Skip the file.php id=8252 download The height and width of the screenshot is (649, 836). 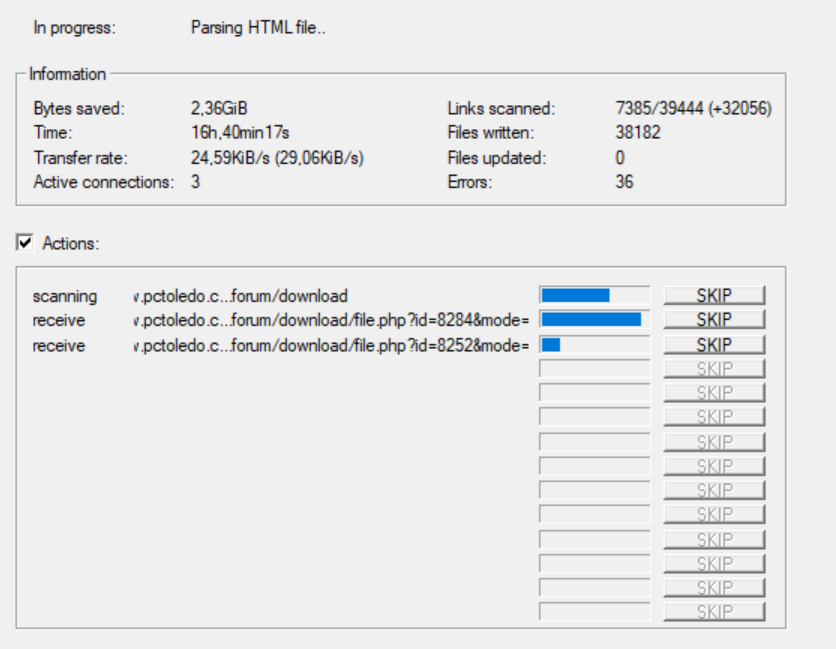click(x=714, y=345)
